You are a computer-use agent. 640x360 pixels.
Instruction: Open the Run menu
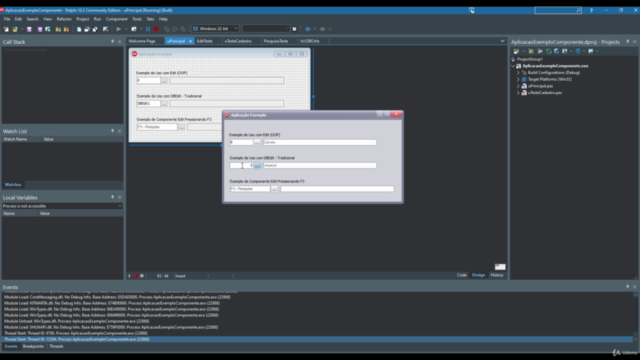click(97, 19)
